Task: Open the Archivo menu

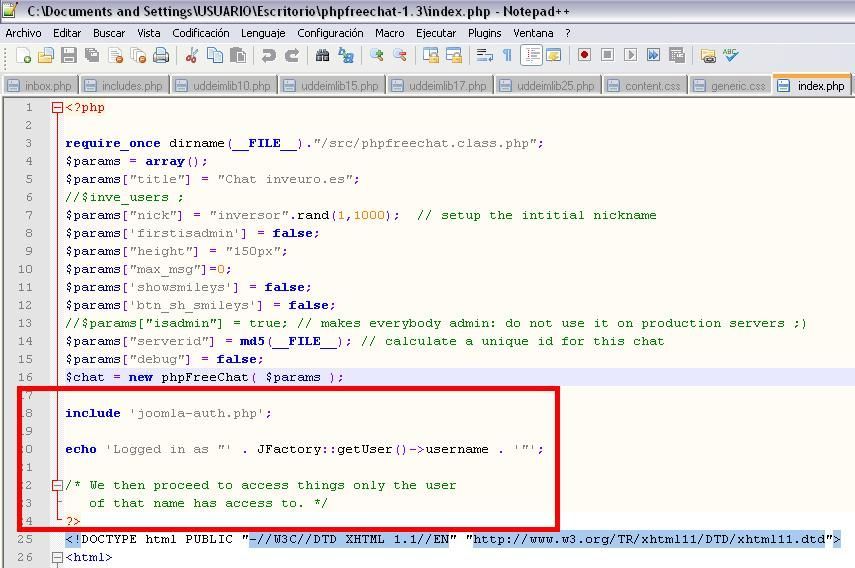Action: 23,33
